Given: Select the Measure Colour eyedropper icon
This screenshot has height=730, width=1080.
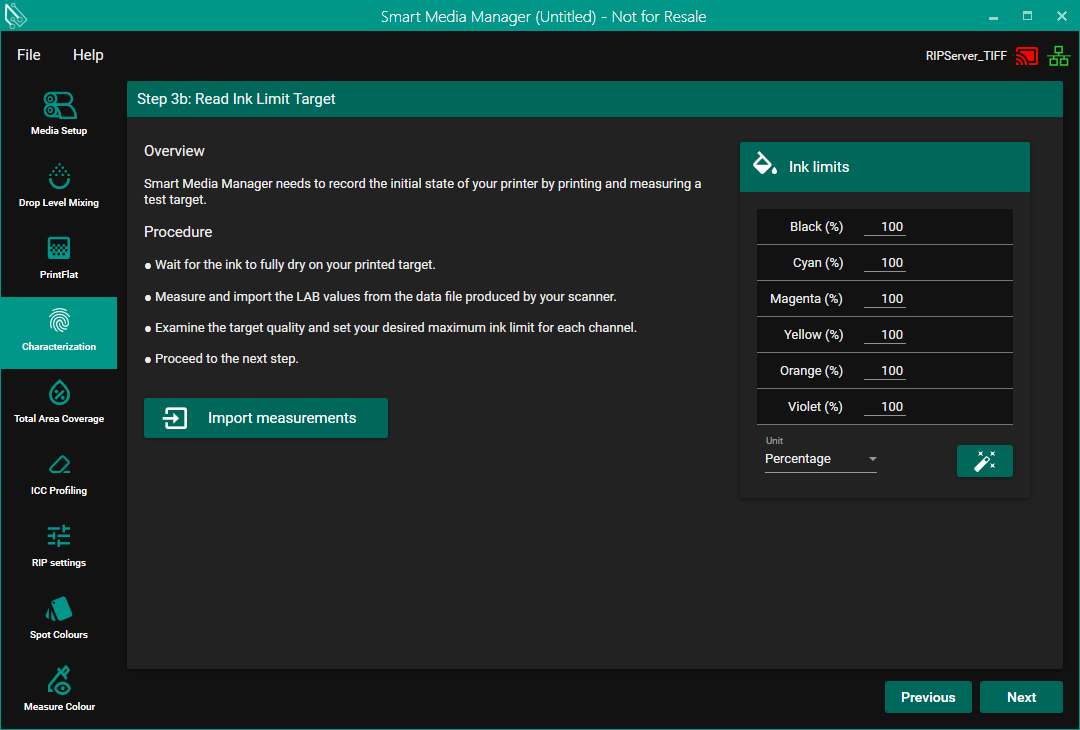Looking at the screenshot, I should (x=59, y=681).
